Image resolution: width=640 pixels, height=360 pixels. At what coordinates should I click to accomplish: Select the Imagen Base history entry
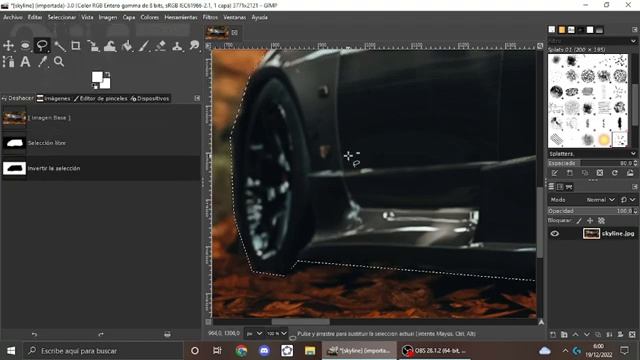point(100,118)
